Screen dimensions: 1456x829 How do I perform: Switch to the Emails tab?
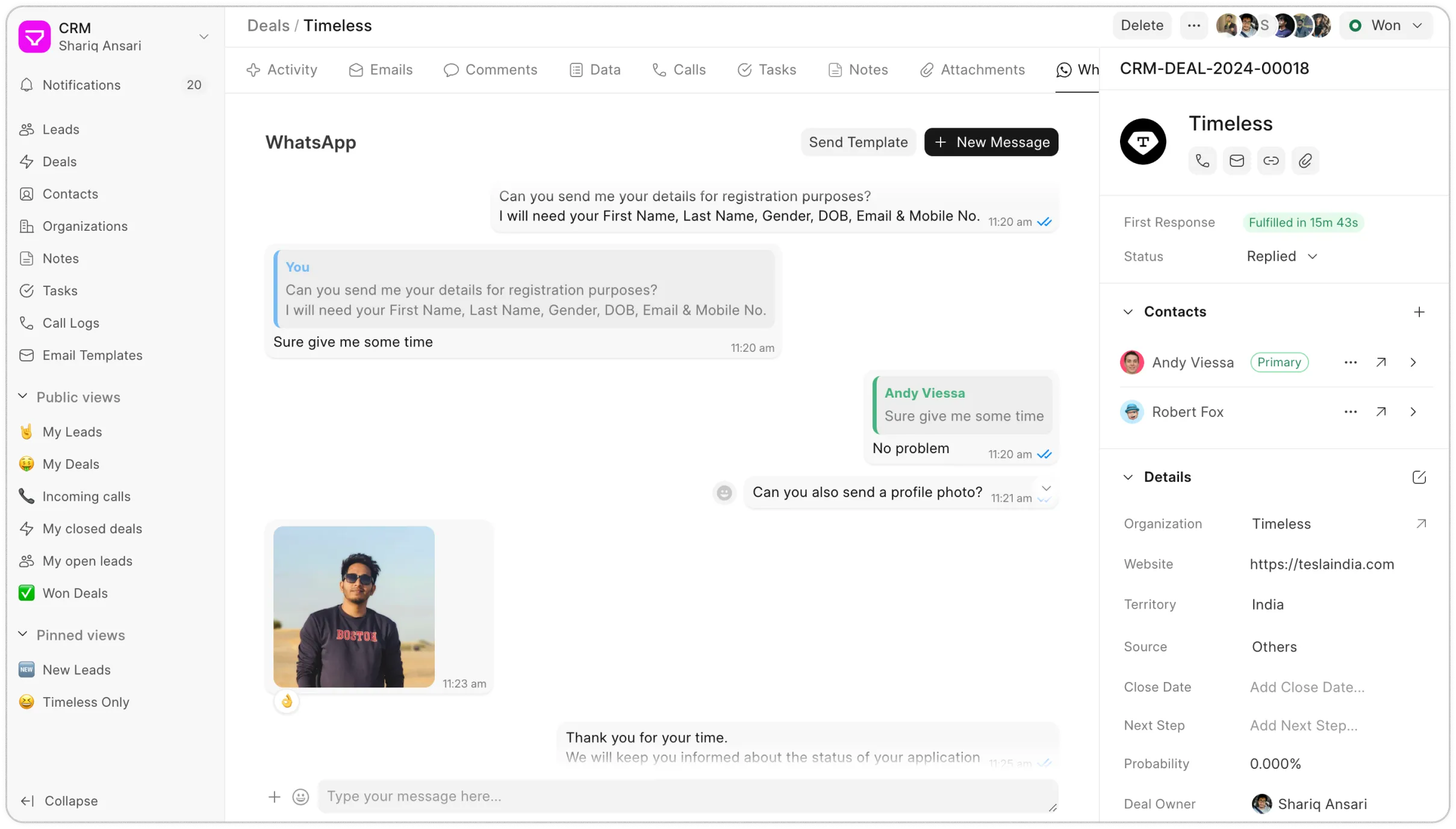(381, 70)
